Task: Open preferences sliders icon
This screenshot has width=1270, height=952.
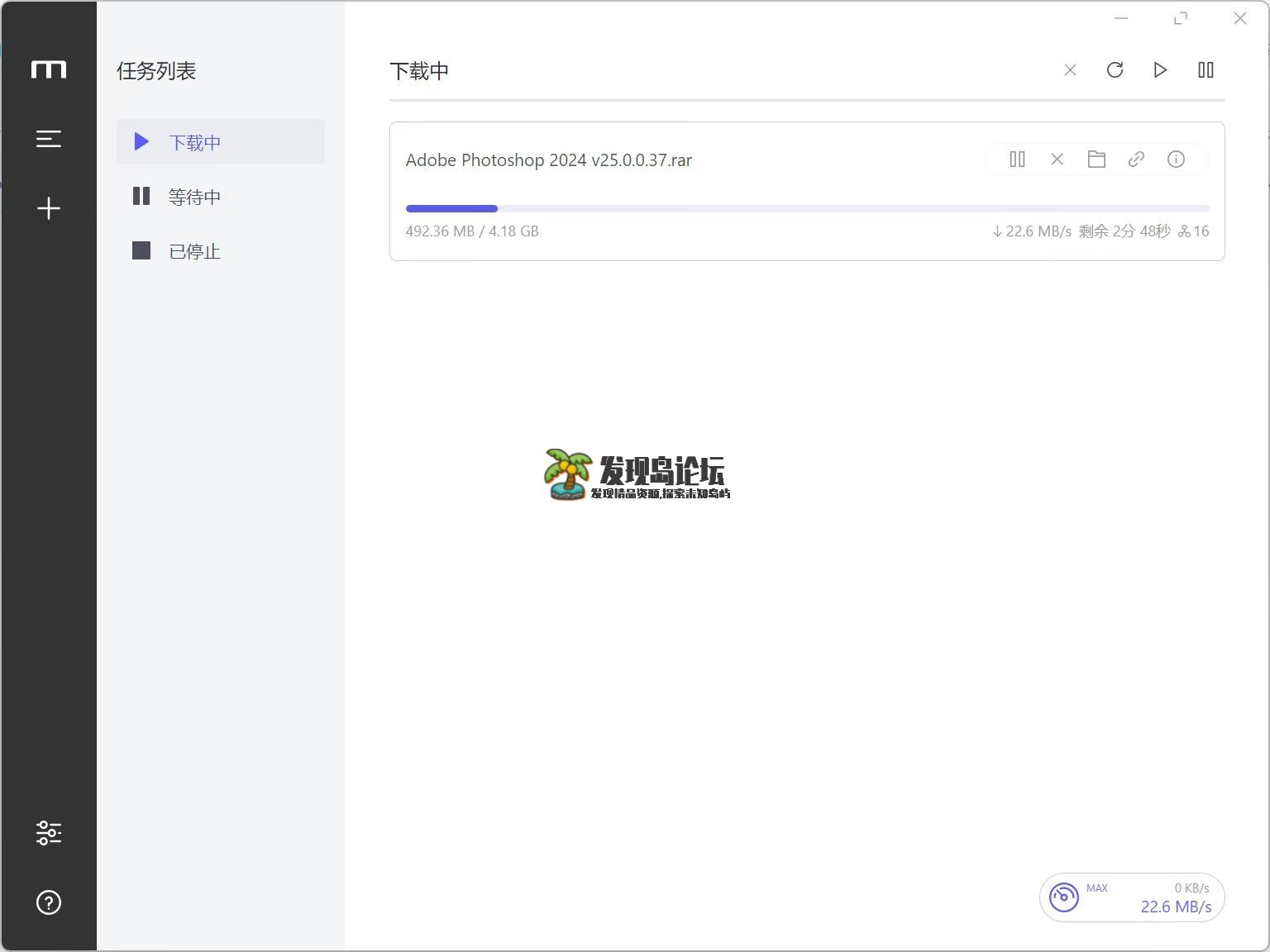Action: (49, 833)
